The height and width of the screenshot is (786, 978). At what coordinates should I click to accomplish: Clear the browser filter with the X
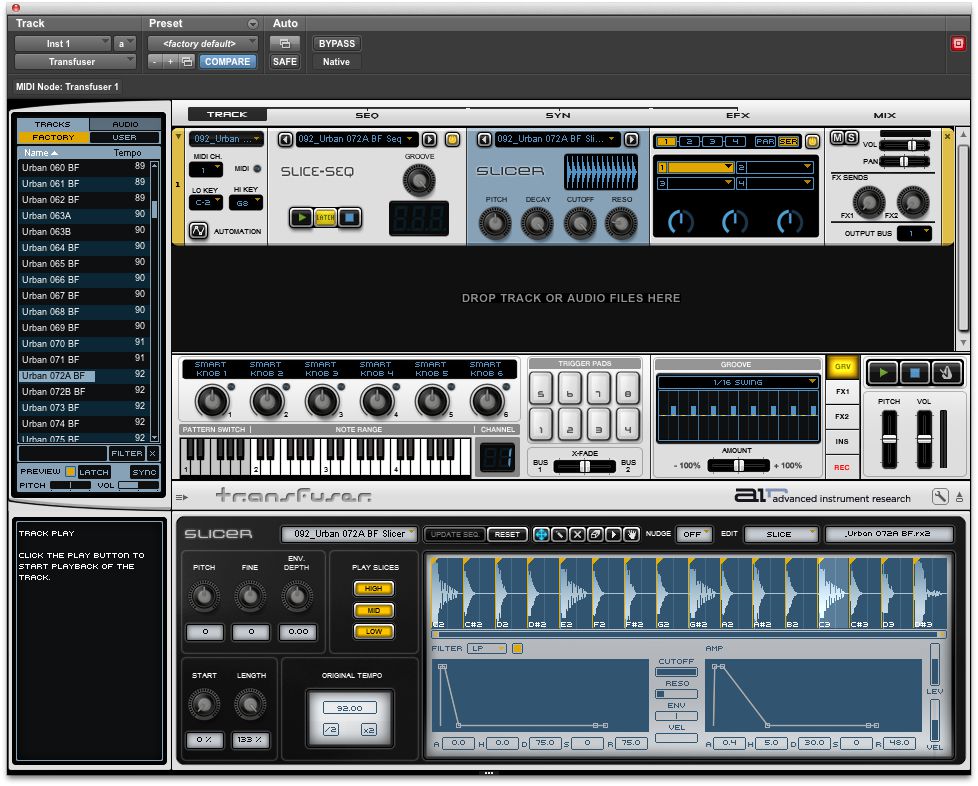(153, 454)
